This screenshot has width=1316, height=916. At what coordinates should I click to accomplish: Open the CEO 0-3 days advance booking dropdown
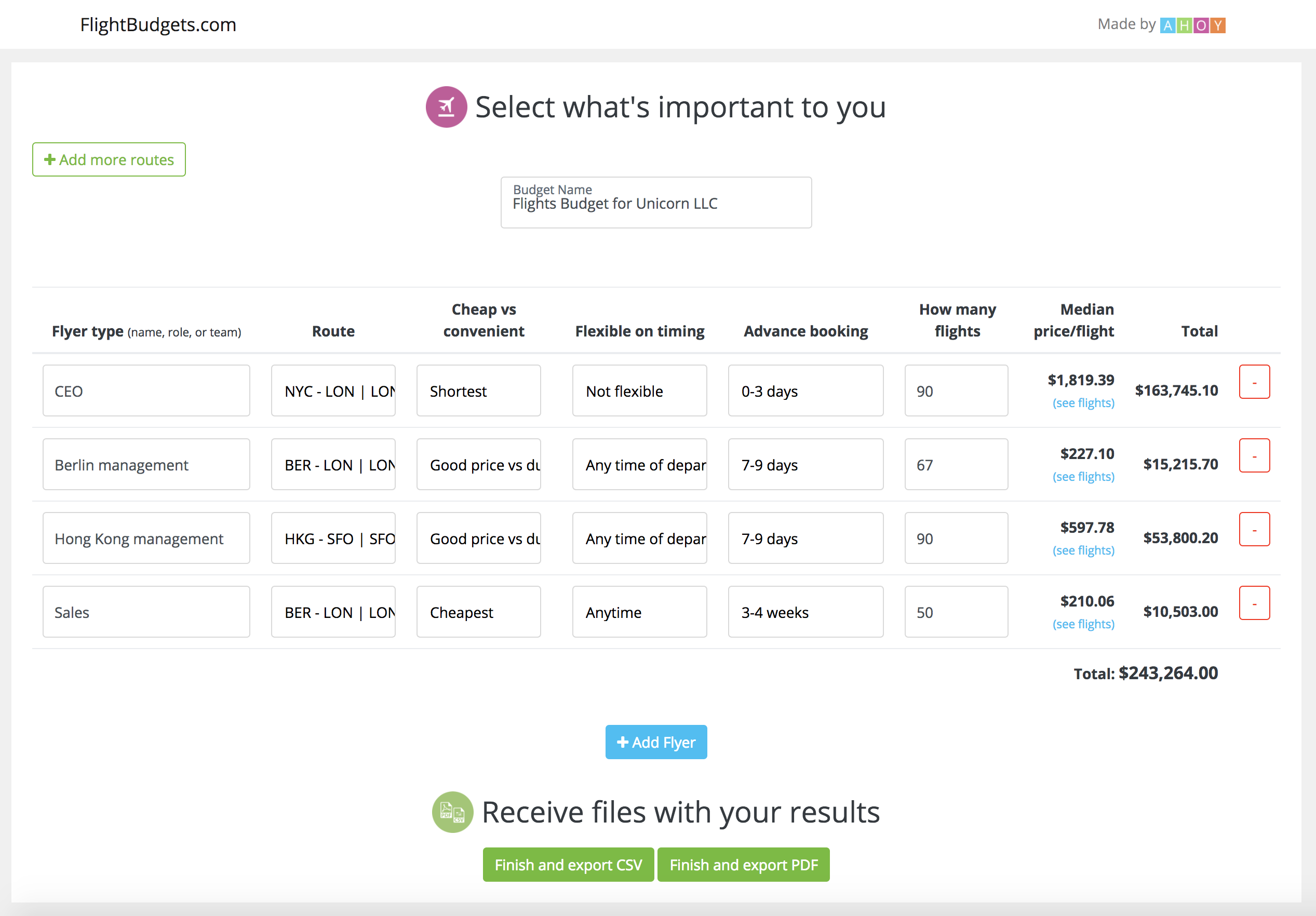(x=805, y=391)
